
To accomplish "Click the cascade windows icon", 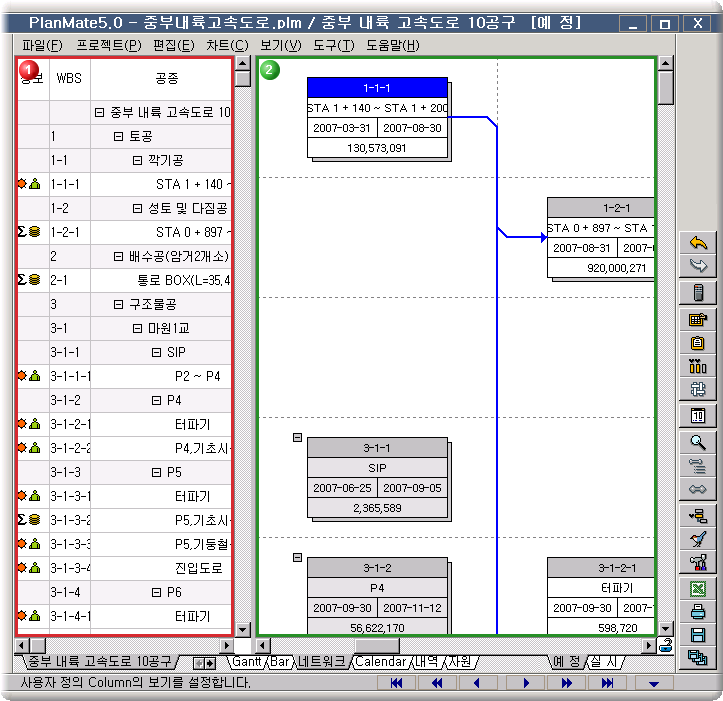I will pos(698,657).
